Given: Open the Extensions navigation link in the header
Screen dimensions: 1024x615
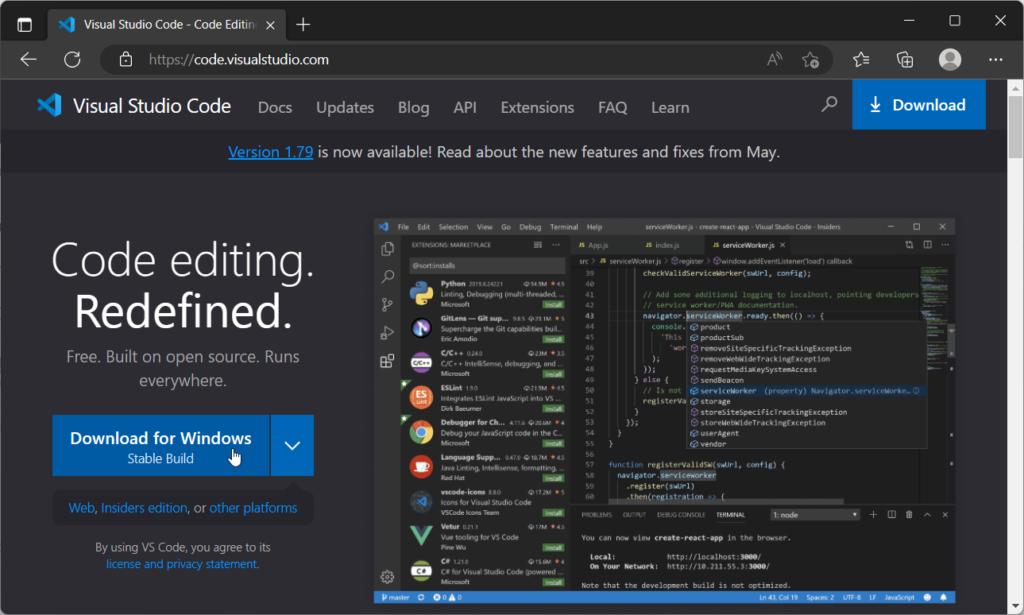Looking at the screenshot, I should click(537, 107).
